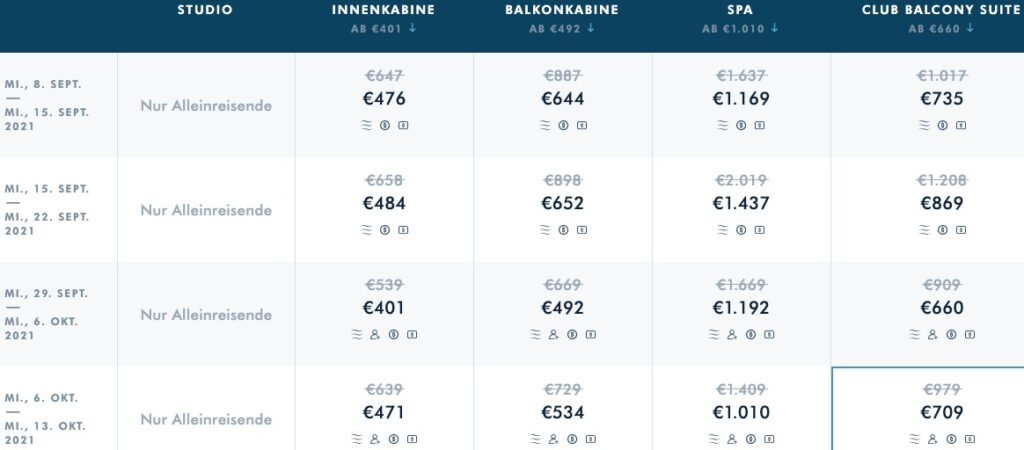Sort by Innenkabine price using AB €401 arrow
The width and height of the screenshot is (1024, 450).
click(413, 28)
